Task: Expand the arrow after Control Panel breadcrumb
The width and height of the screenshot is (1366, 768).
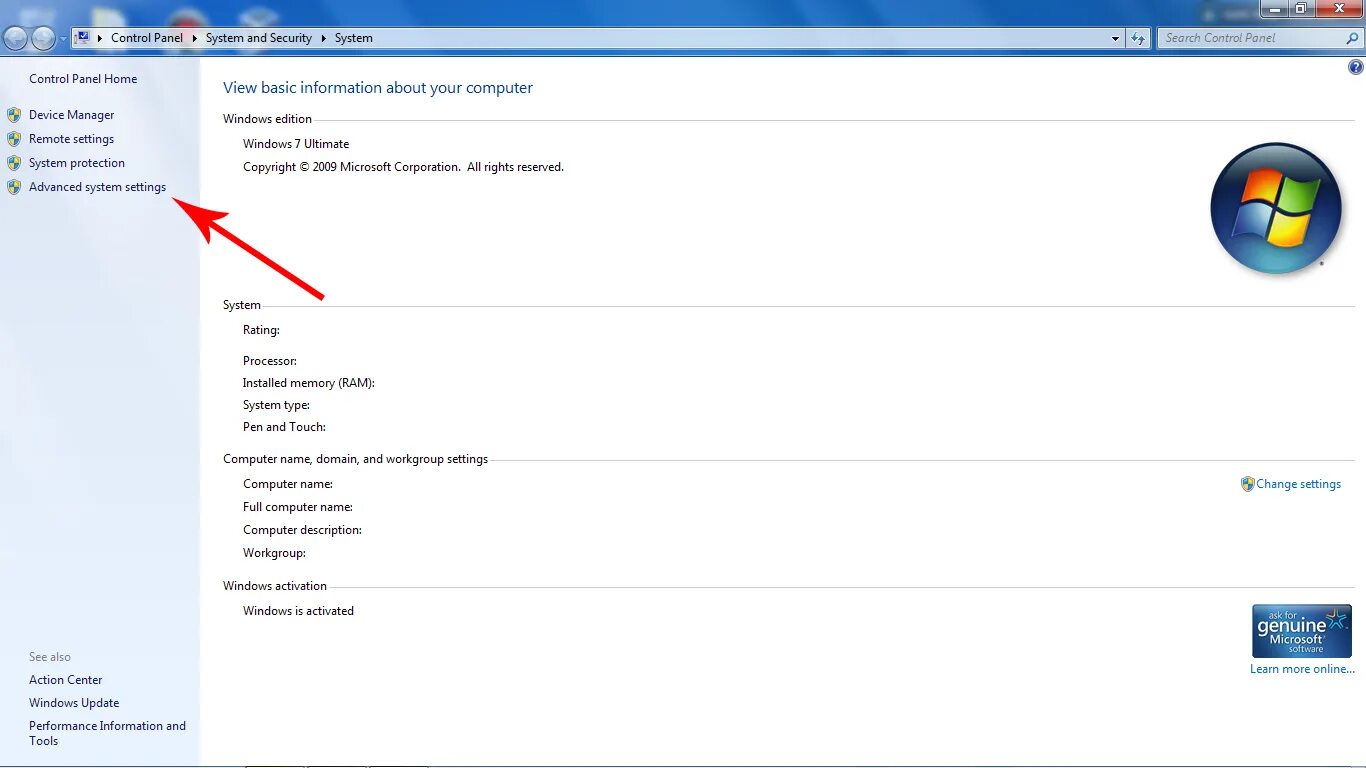Action: (194, 38)
